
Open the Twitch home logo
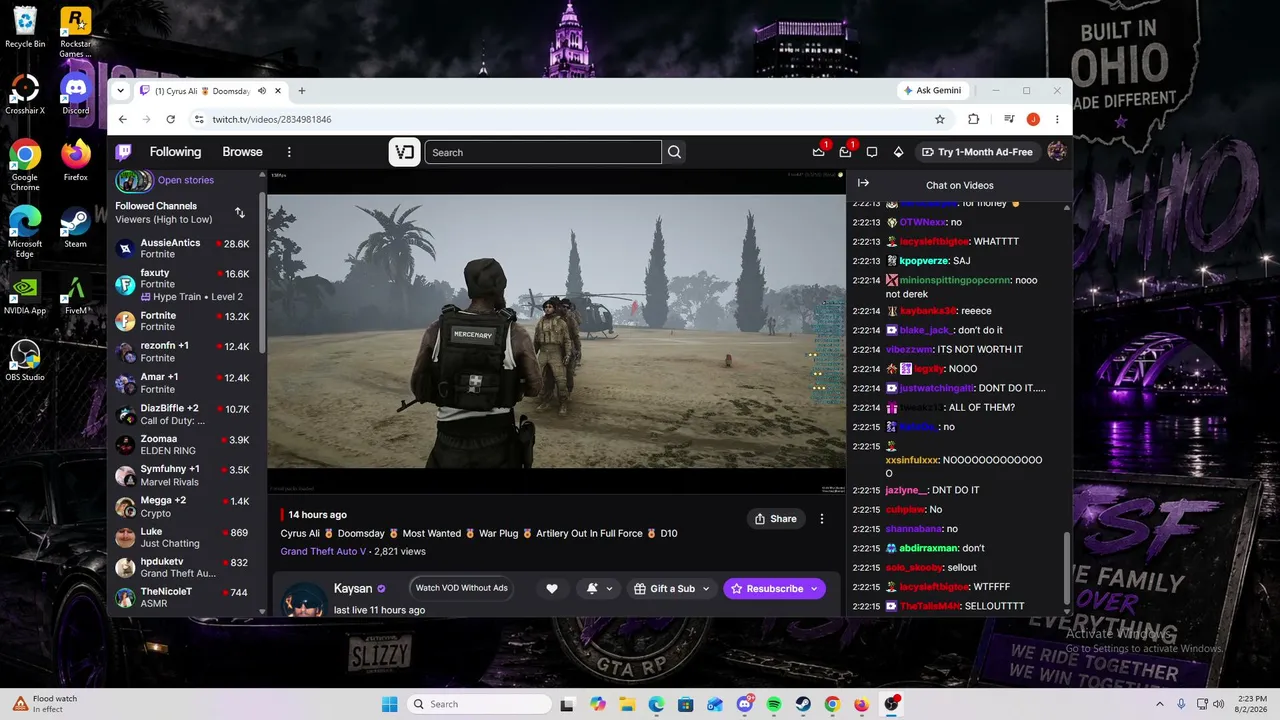(123, 152)
